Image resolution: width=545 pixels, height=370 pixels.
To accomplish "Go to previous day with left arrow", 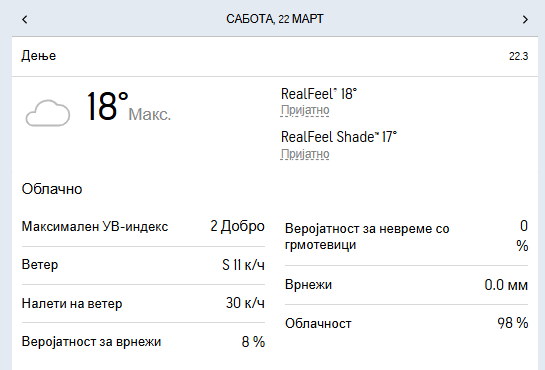I will (24, 19).
